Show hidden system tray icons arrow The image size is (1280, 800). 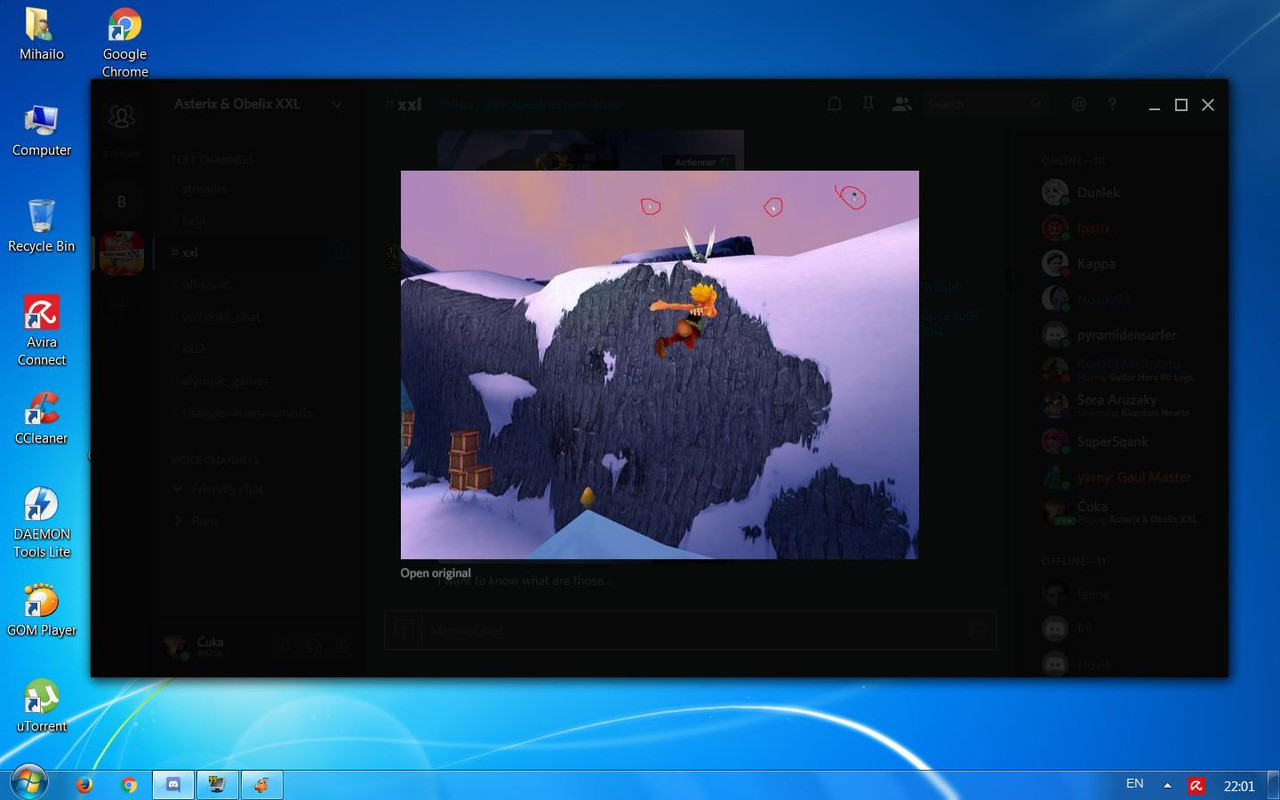(1167, 785)
